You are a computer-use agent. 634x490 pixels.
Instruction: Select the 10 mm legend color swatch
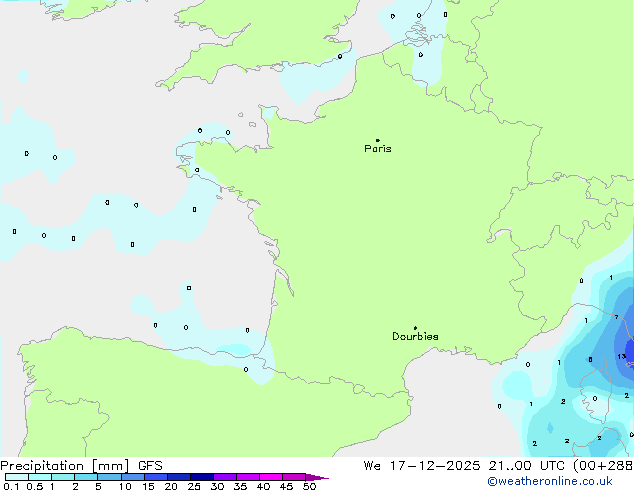click(132, 477)
